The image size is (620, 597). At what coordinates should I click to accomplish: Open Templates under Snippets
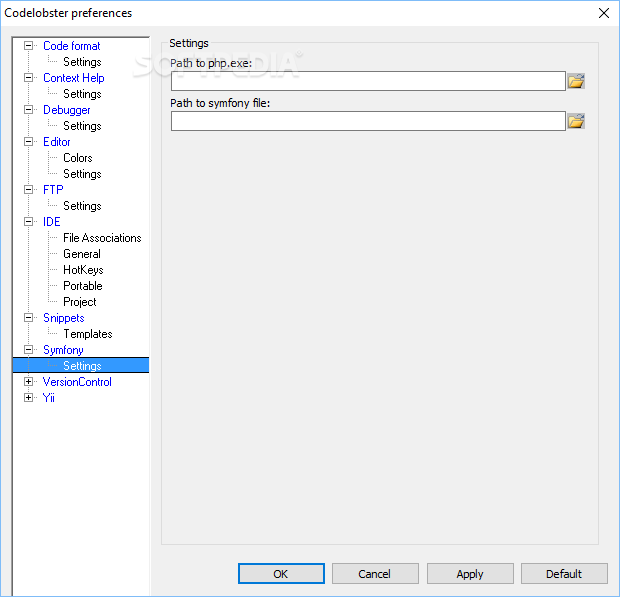click(88, 334)
